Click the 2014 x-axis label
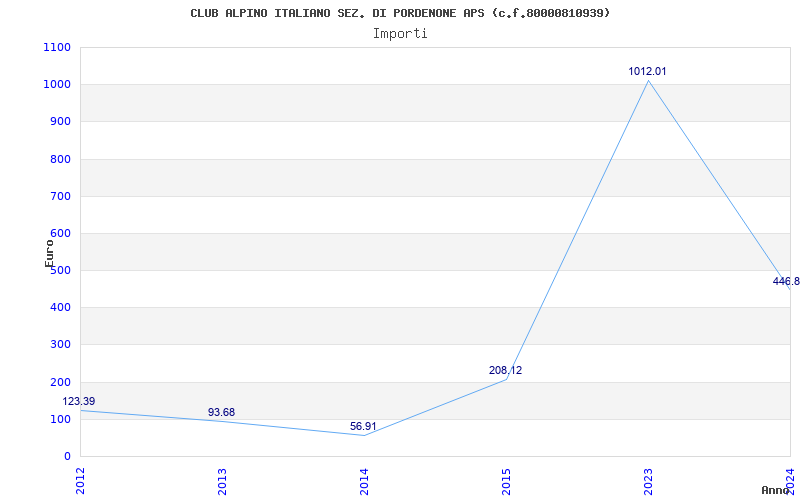Image resolution: width=800 pixels, height=500 pixels. (x=364, y=481)
